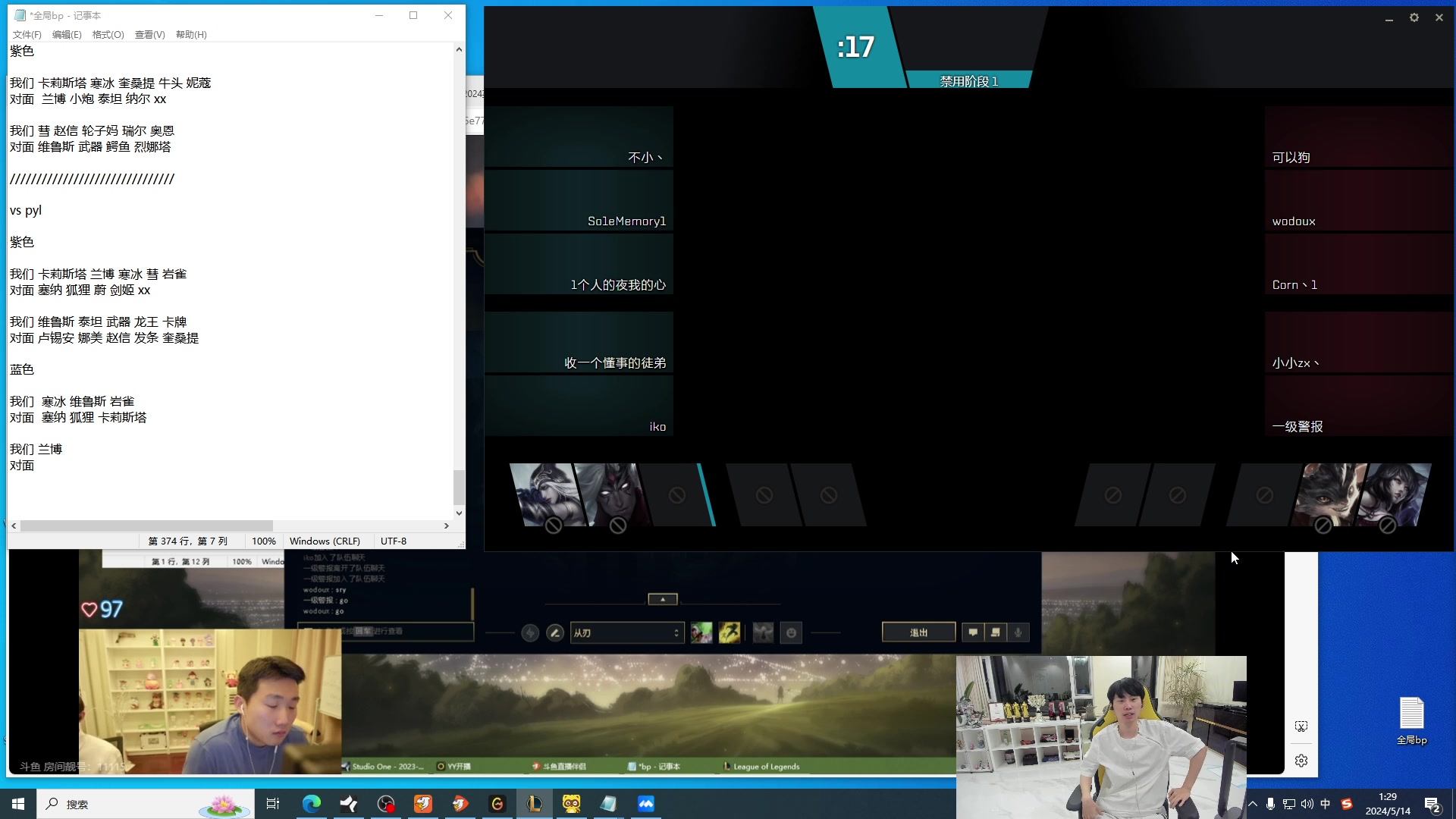Open the chat bubble icon beside 退出
Image resolution: width=1456 pixels, height=819 pixels.
click(973, 632)
